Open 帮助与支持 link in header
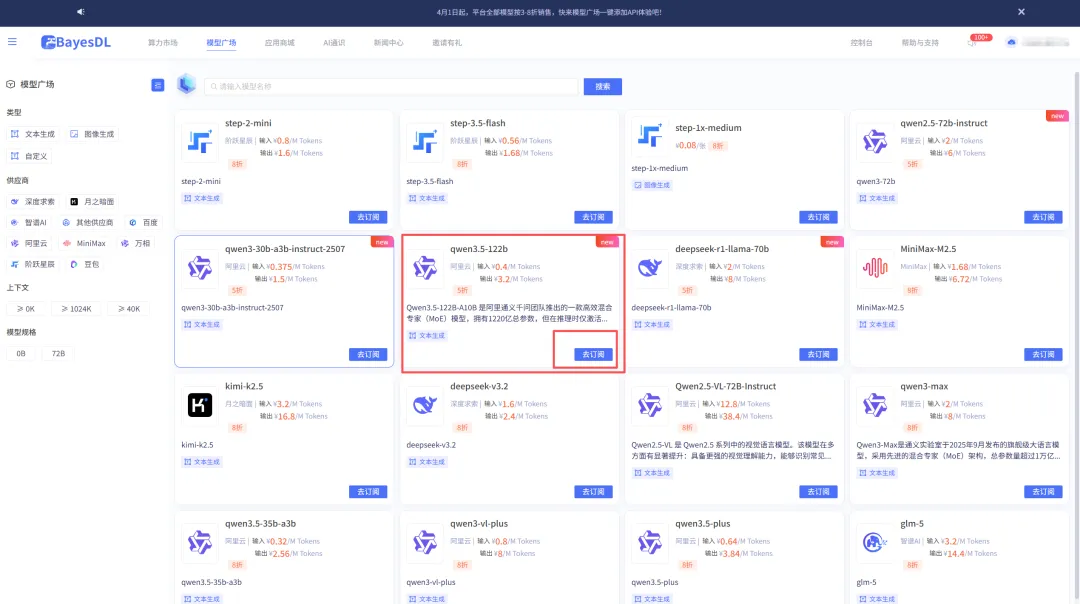The height and width of the screenshot is (604, 1080). 920,43
